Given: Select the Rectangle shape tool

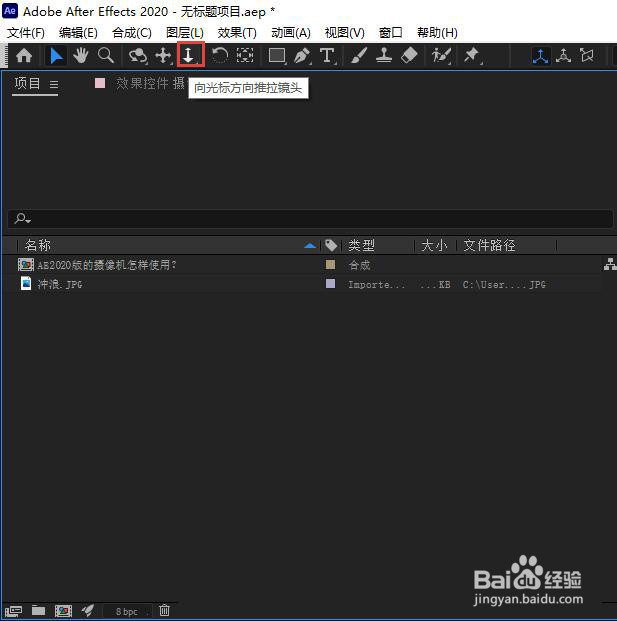Looking at the screenshot, I should click(277, 55).
